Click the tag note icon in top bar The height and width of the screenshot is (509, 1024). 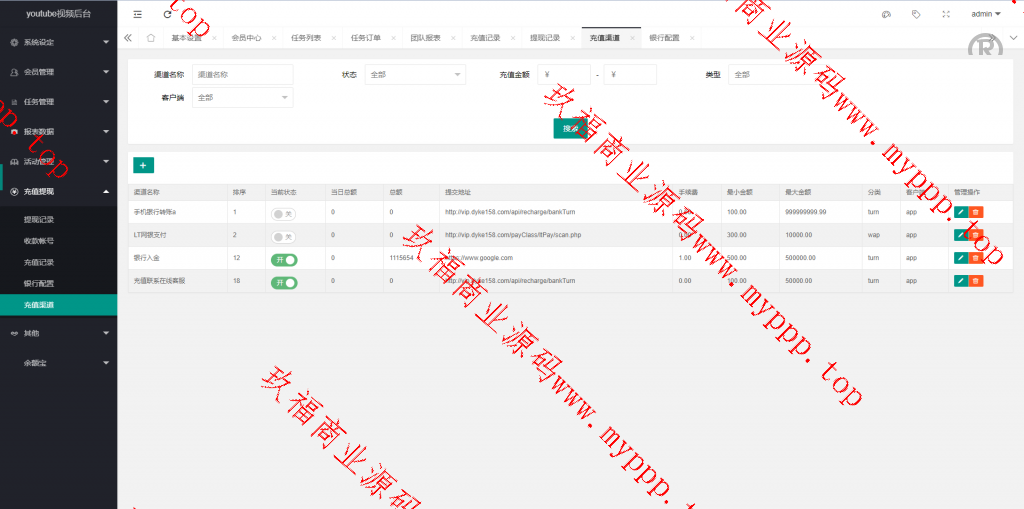pyautogui.click(x=916, y=14)
